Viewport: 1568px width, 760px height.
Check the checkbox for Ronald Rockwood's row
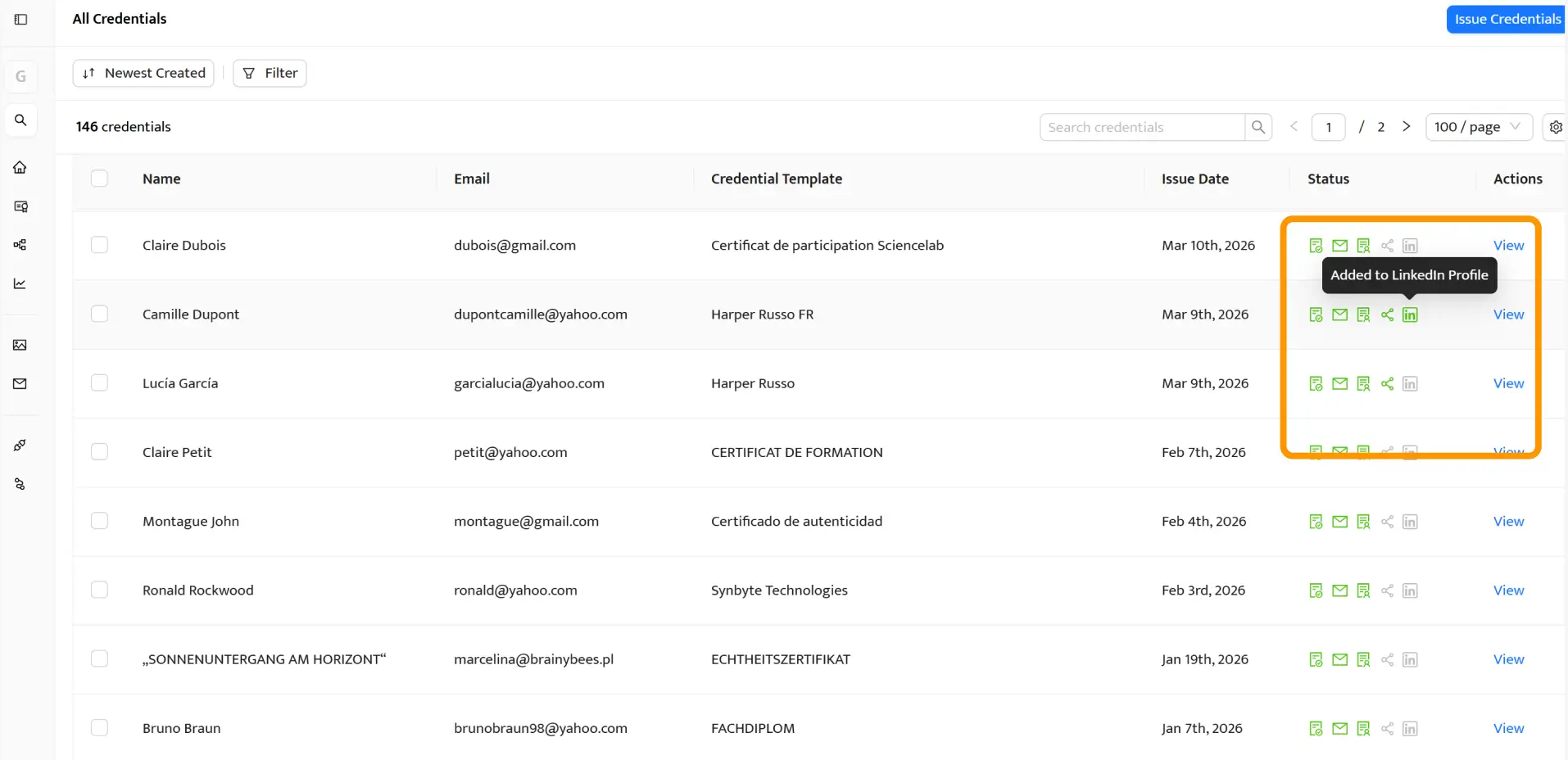pyautogui.click(x=99, y=589)
